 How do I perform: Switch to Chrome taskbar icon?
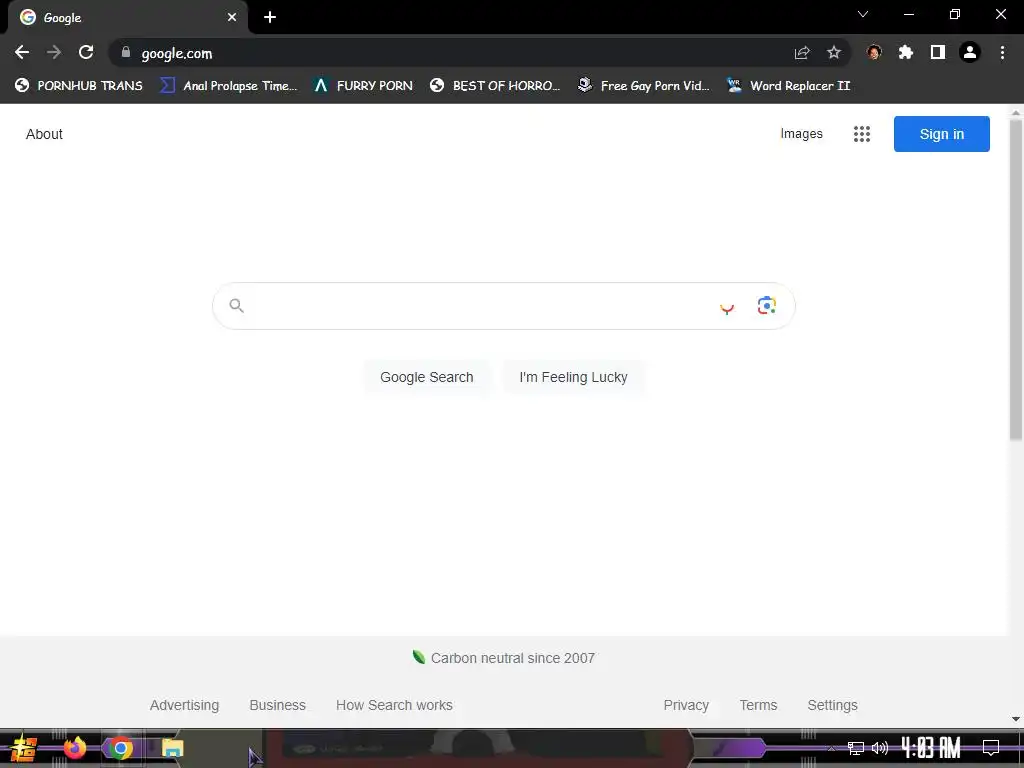(x=120, y=748)
